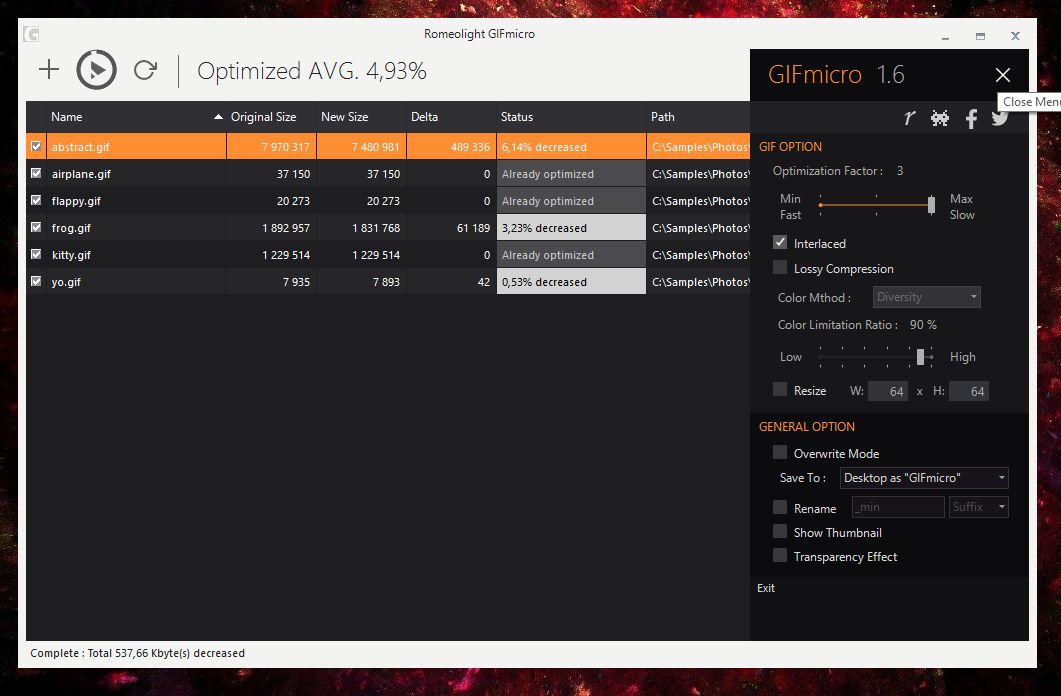Click the resize width field
The width and height of the screenshot is (1061, 696).
tap(888, 391)
